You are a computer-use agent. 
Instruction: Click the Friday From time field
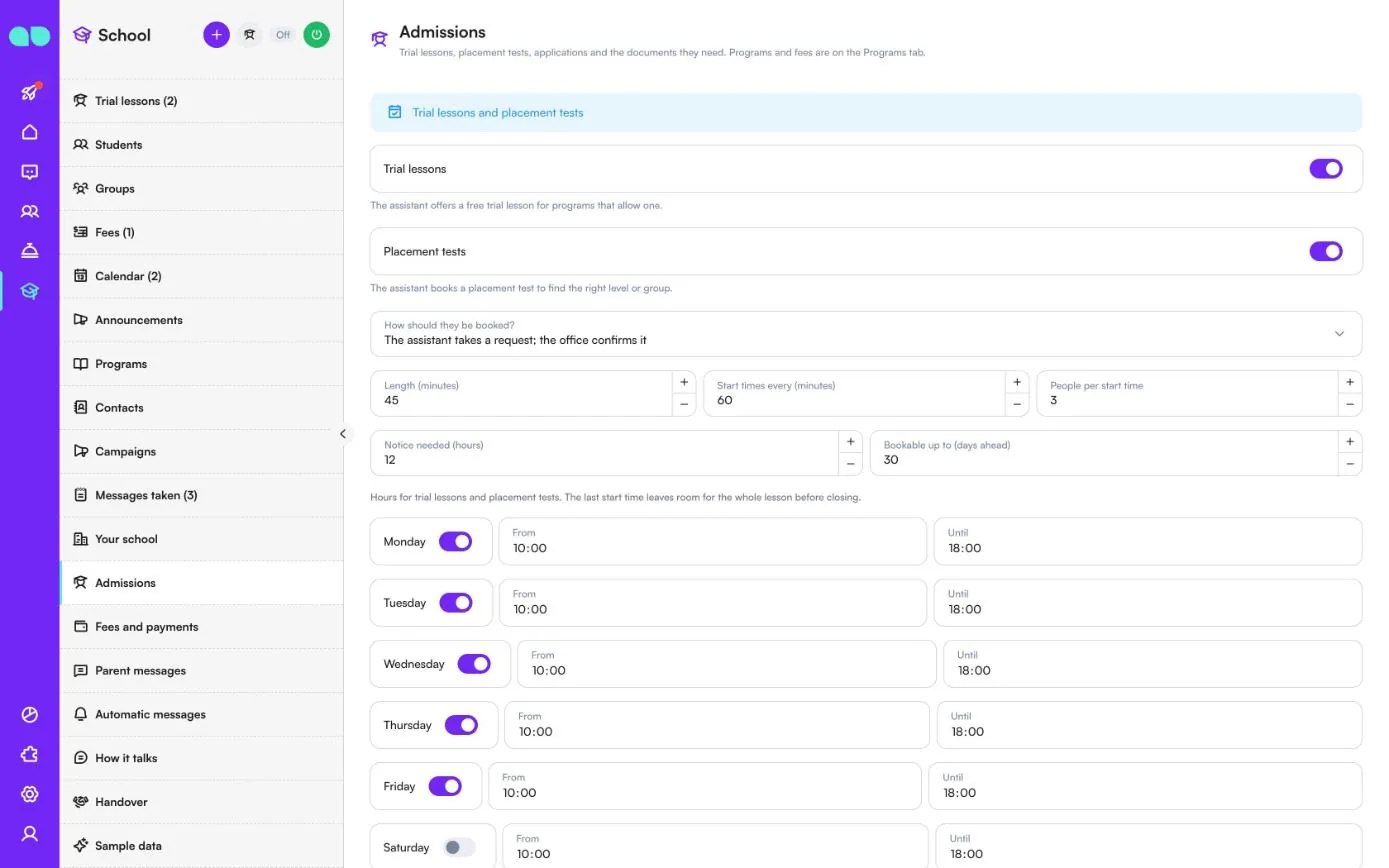[x=705, y=786]
